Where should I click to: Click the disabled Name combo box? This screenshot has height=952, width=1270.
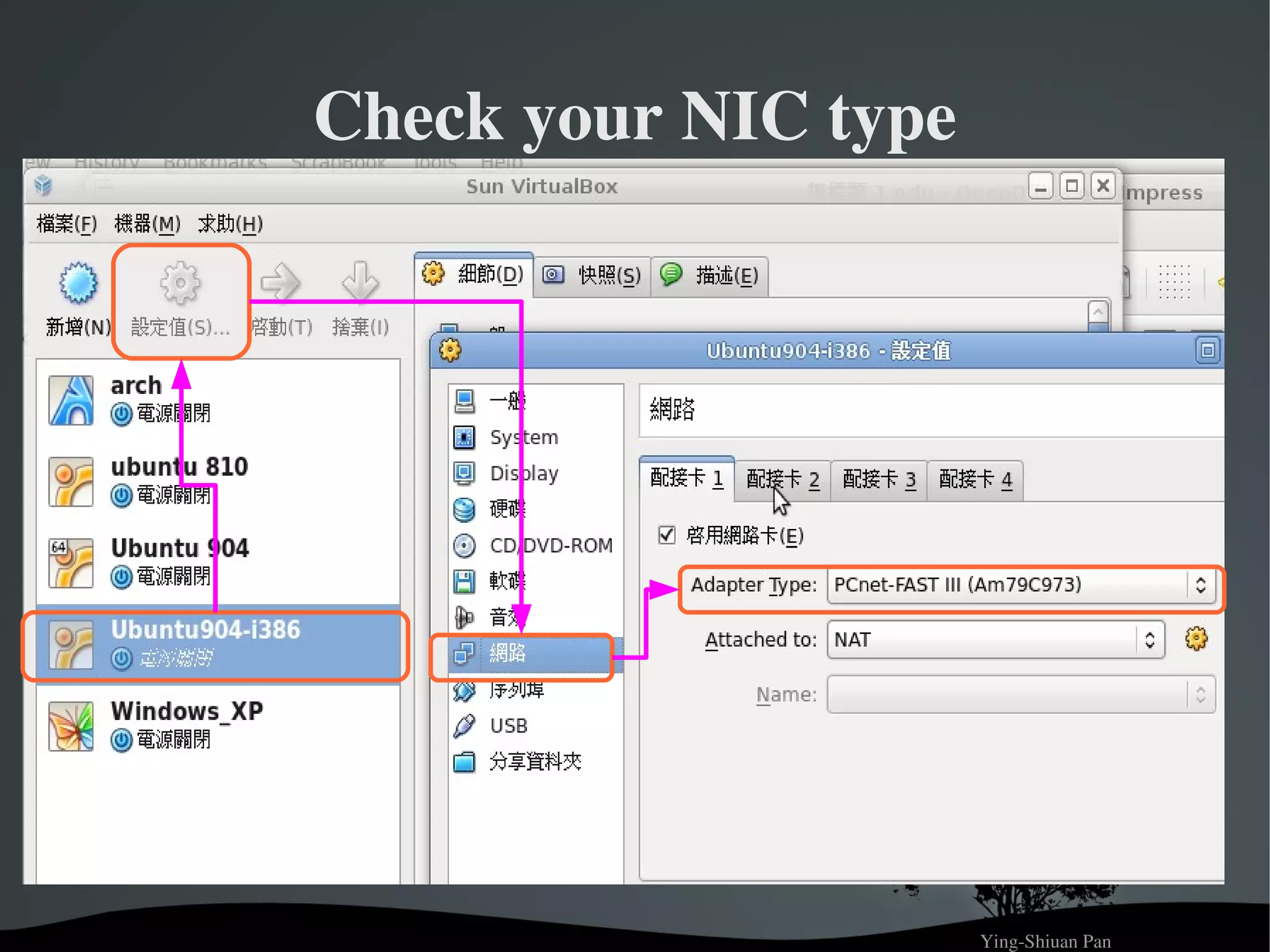pyautogui.click(x=1021, y=694)
